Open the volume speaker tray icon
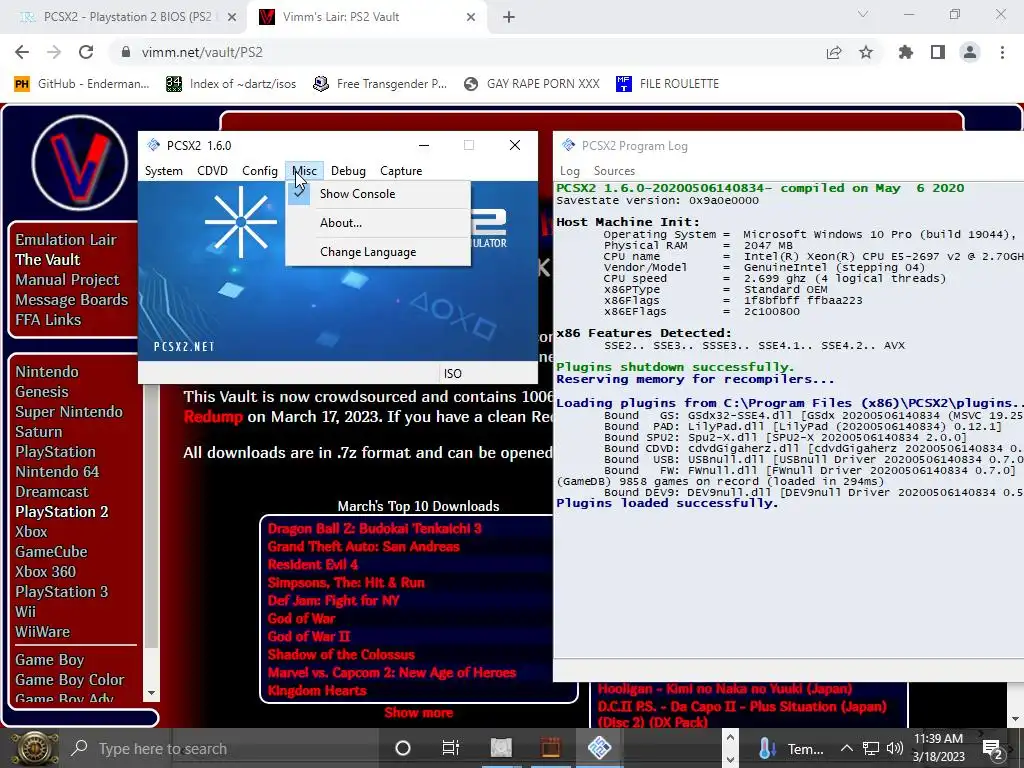This screenshot has width=1024, height=768. tap(895, 748)
